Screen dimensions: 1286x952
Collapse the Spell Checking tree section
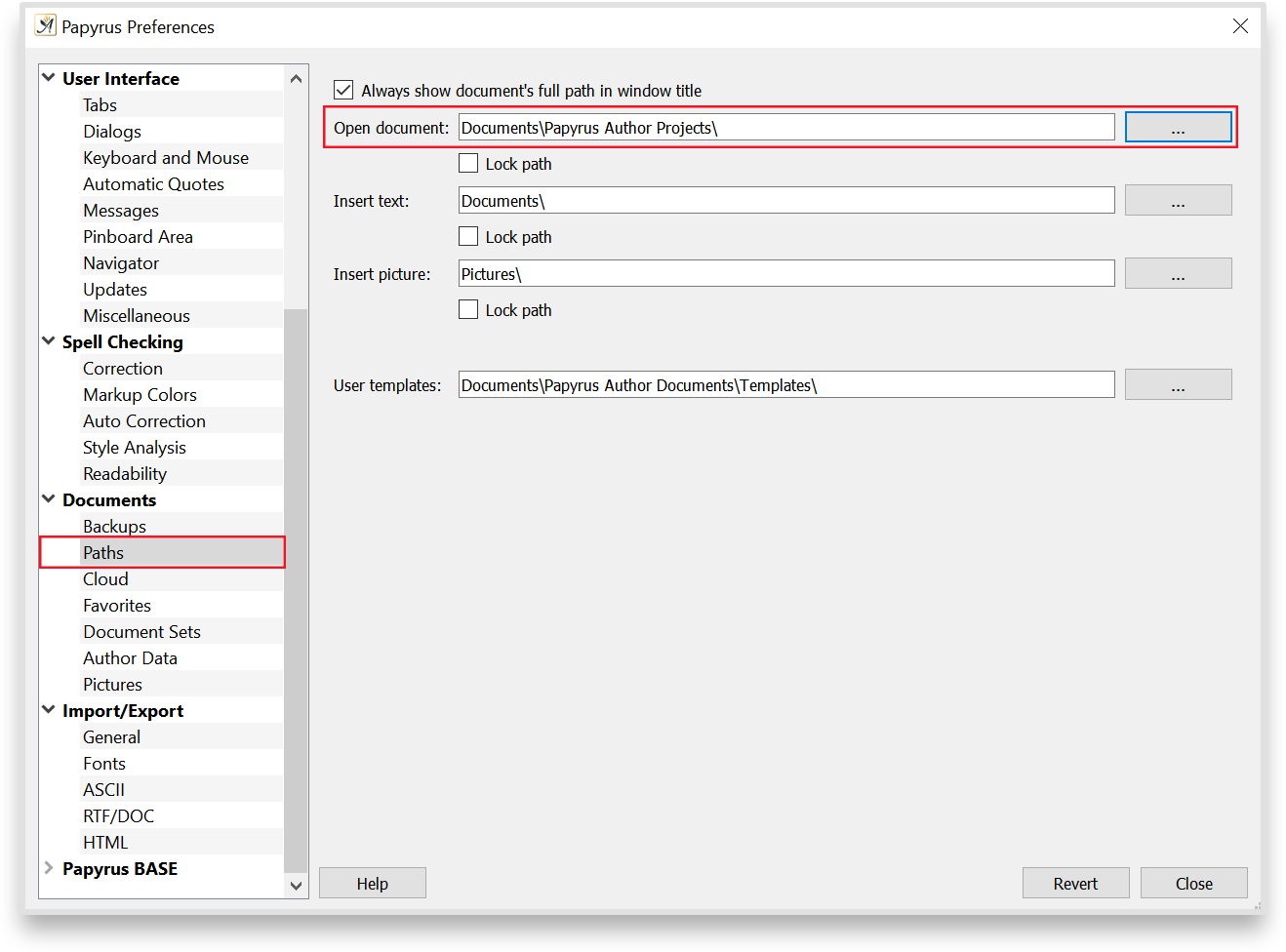coord(49,340)
